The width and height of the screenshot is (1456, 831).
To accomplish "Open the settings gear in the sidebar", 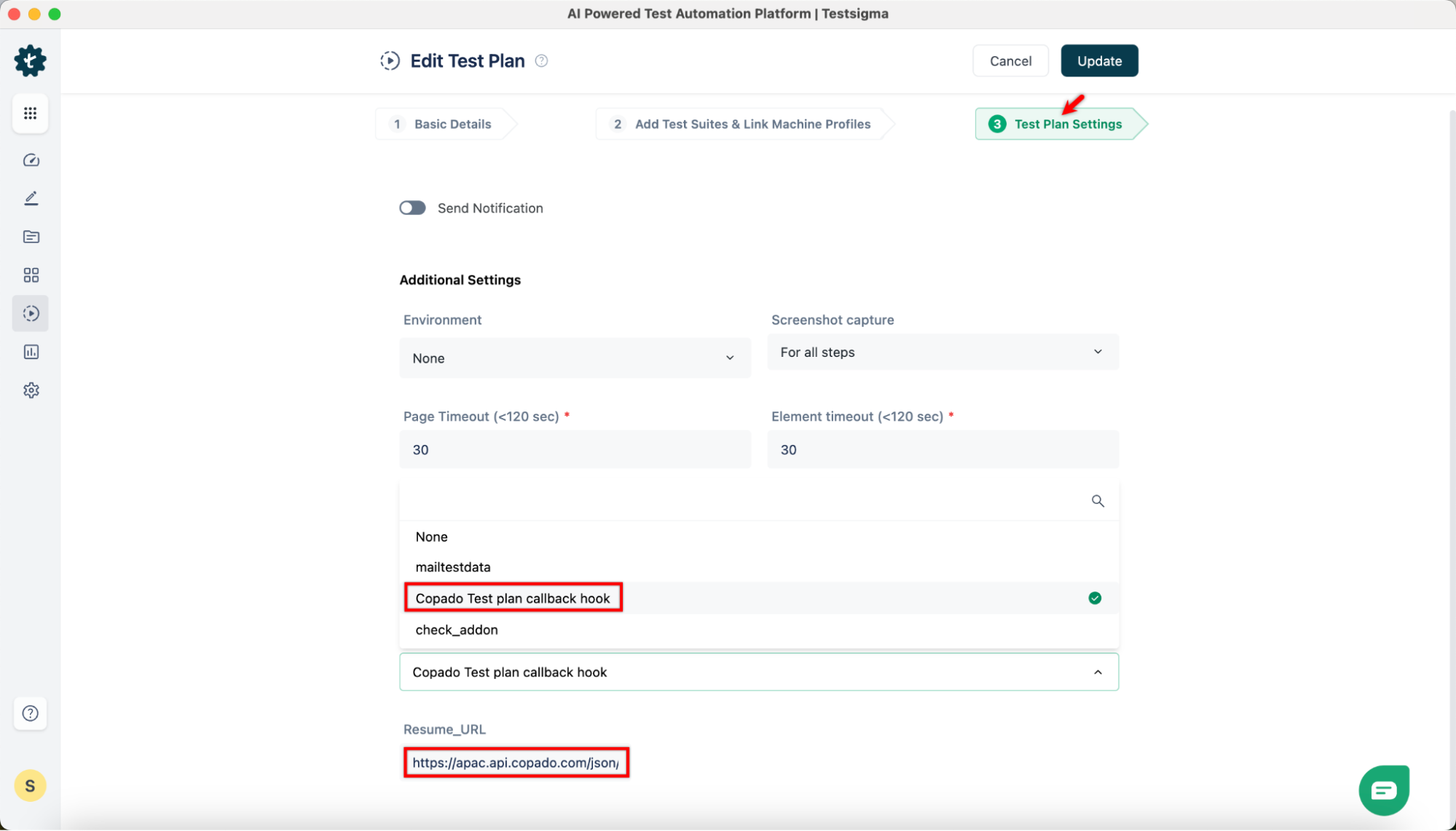I will 30,390.
